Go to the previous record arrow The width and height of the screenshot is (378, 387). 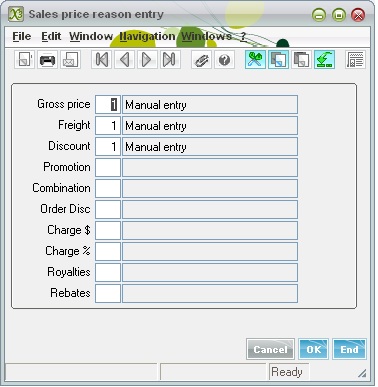click(x=124, y=60)
